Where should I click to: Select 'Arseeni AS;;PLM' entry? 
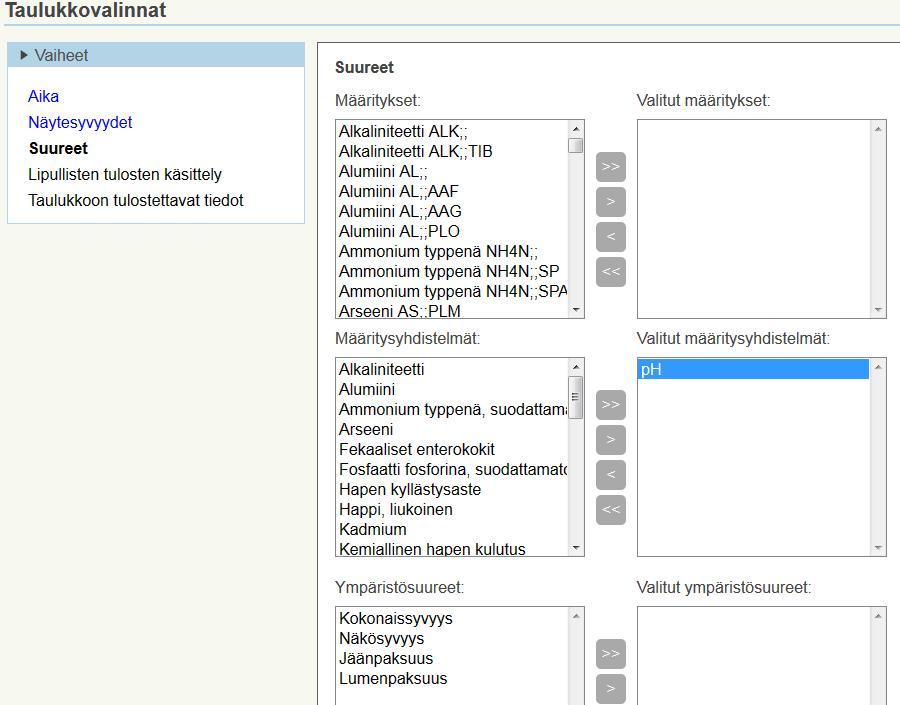pos(452,311)
